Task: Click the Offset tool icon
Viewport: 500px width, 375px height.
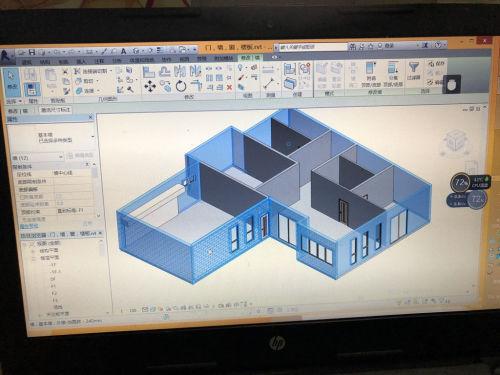Action: 165,72
